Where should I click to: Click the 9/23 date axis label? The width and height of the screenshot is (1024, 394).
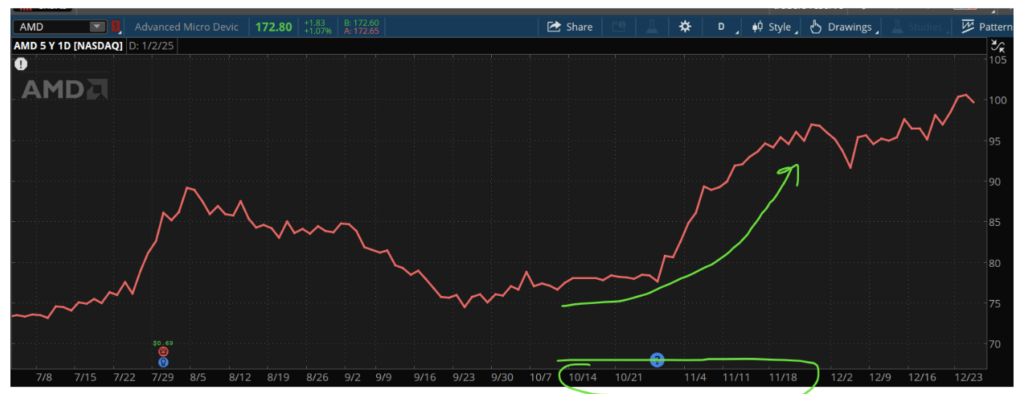(463, 378)
